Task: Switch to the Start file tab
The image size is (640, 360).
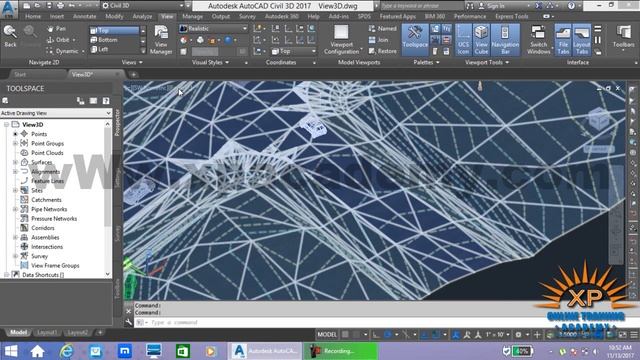Action: pyautogui.click(x=20, y=74)
